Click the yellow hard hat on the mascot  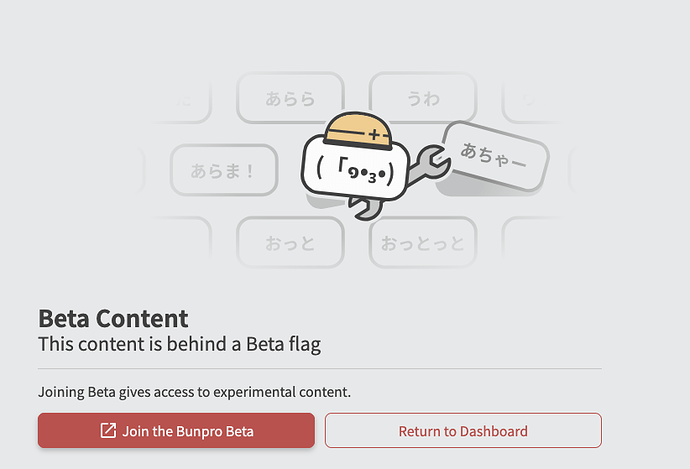[x=358, y=128]
